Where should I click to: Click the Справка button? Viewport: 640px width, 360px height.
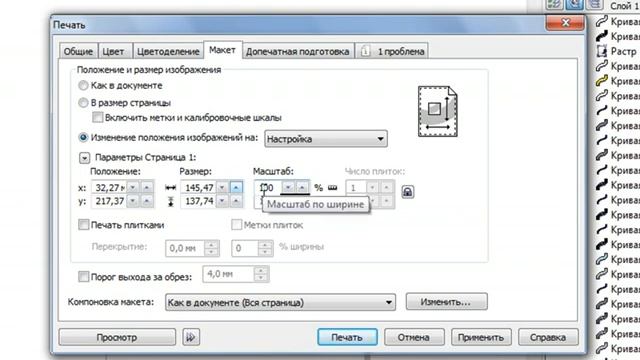pos(548,337)
